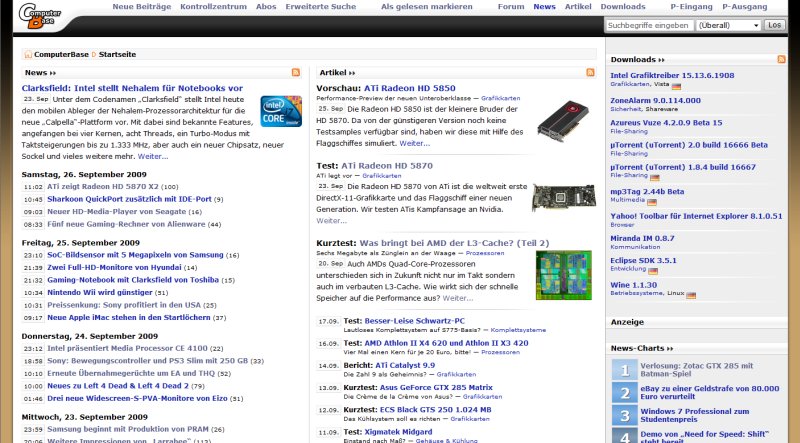
Task: Open the News RSS feed icon
Action: pos(296,72)
